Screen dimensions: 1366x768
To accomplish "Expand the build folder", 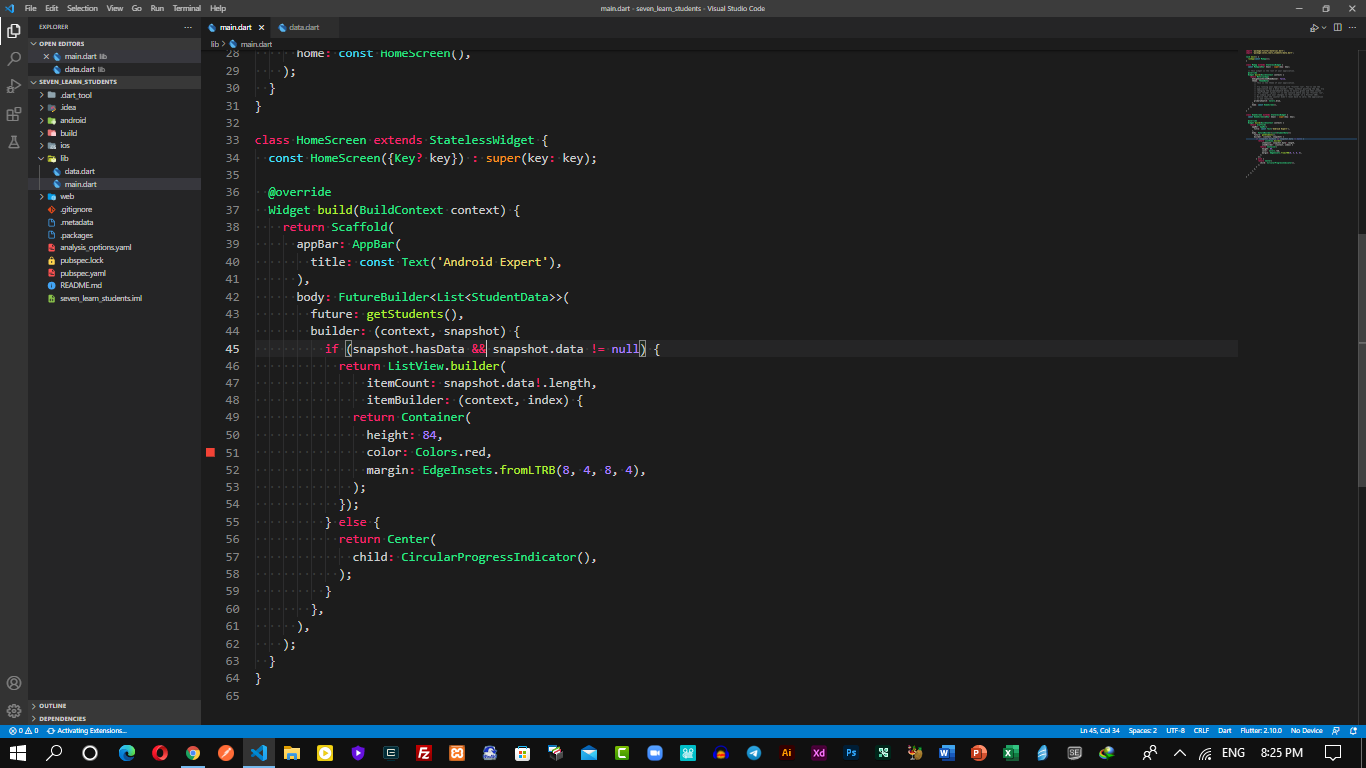I will (114, 133).
